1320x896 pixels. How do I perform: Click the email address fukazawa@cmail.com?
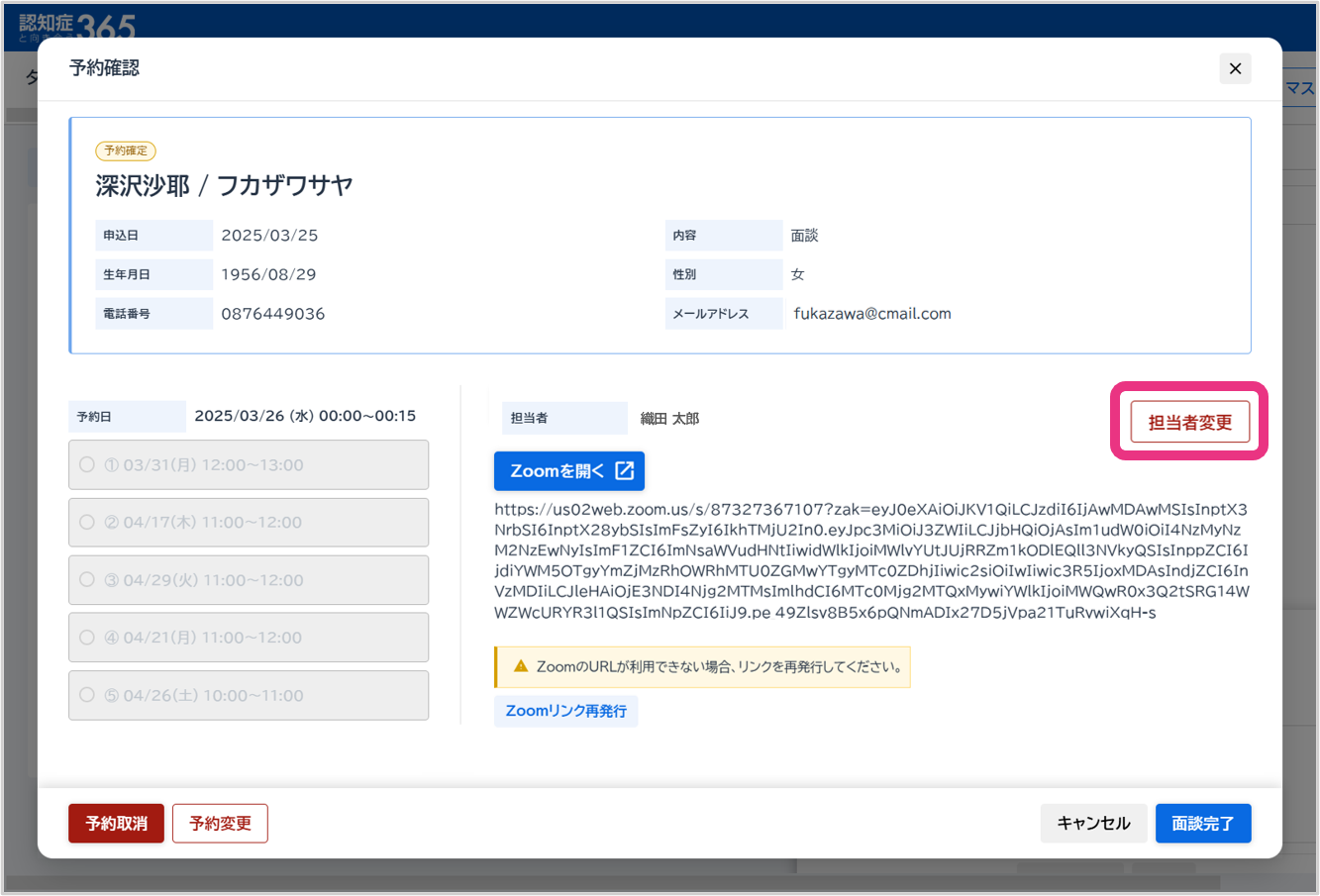[x=871, y=314]
